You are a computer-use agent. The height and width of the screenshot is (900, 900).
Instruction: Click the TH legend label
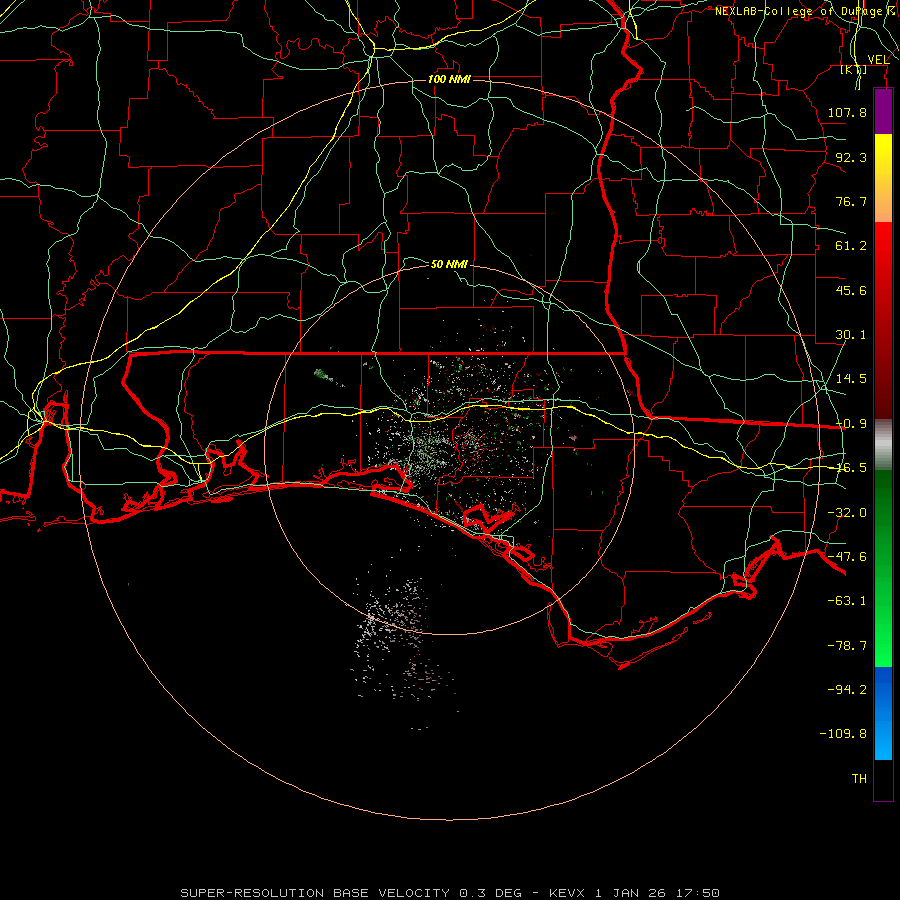coord(859,779)
